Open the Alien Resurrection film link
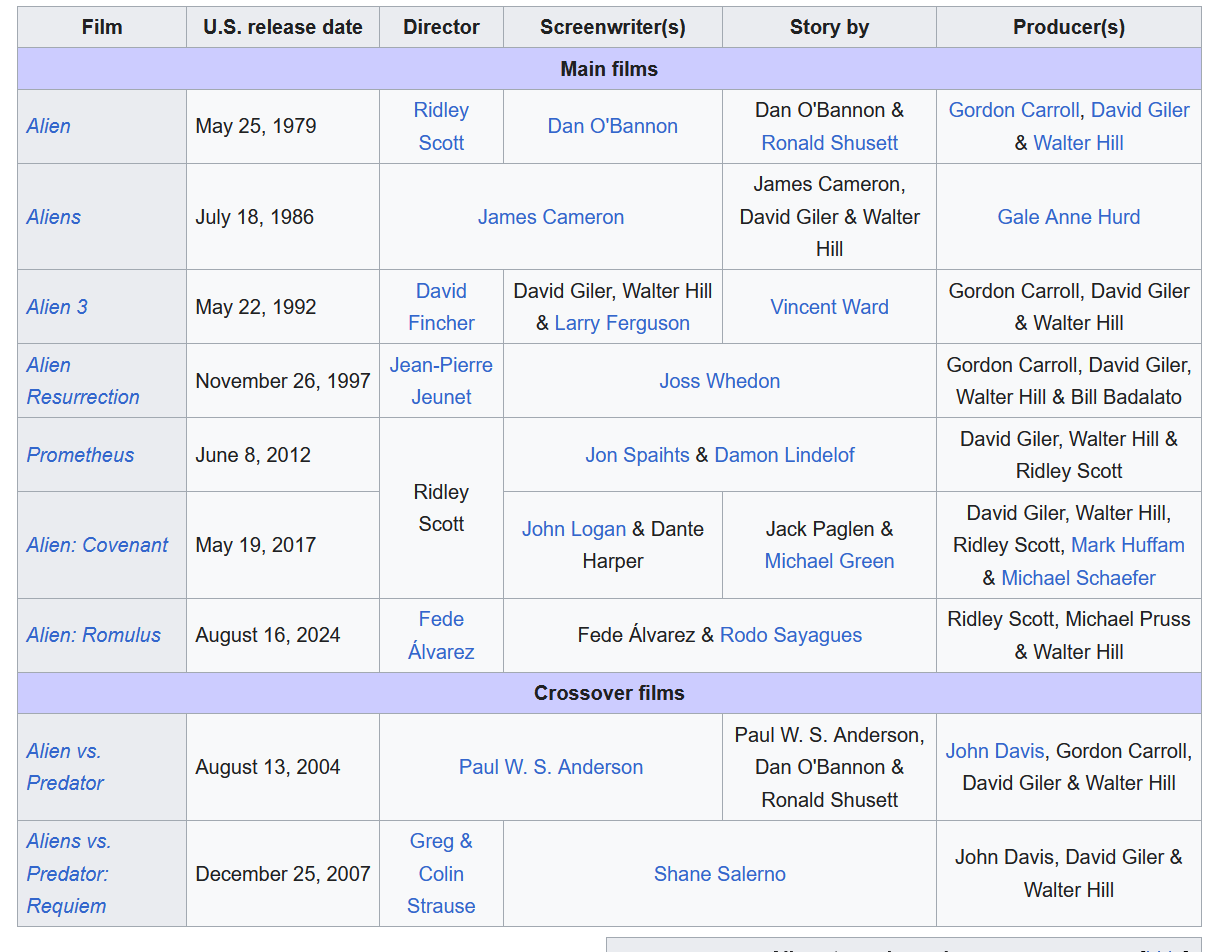The width and height of the screenshot is (1231, 952). click(83, 381)
